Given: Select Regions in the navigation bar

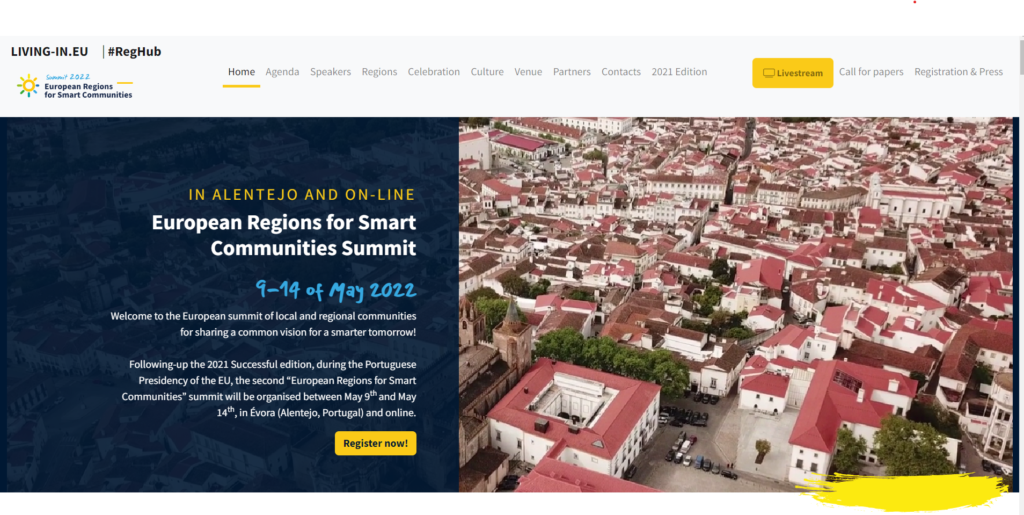Looking at the screenshot, I should click(379, 72).
